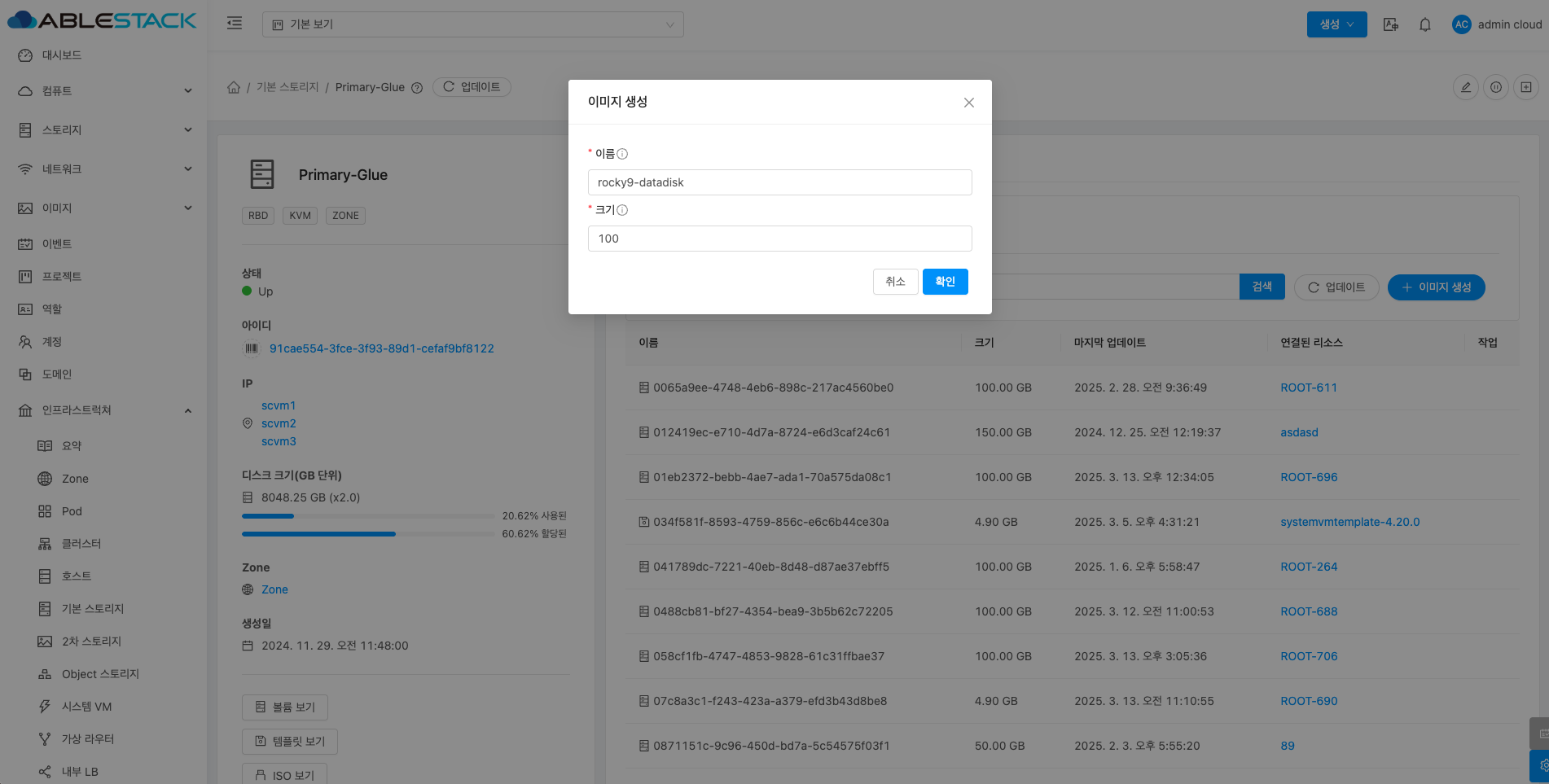This screenshot has height=784, width=1549.
Task: Click the 크기 size input field
Action: (x=779, y=239)
